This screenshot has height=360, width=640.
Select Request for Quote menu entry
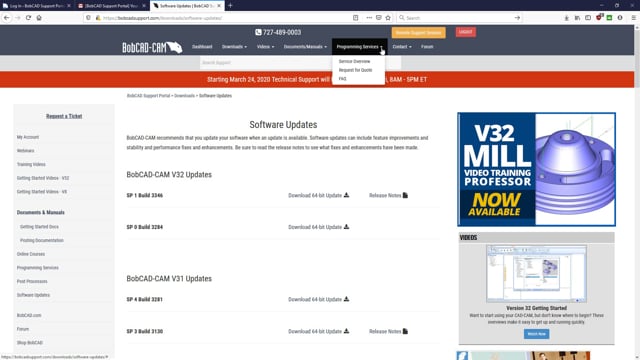[x=356, y=70]
